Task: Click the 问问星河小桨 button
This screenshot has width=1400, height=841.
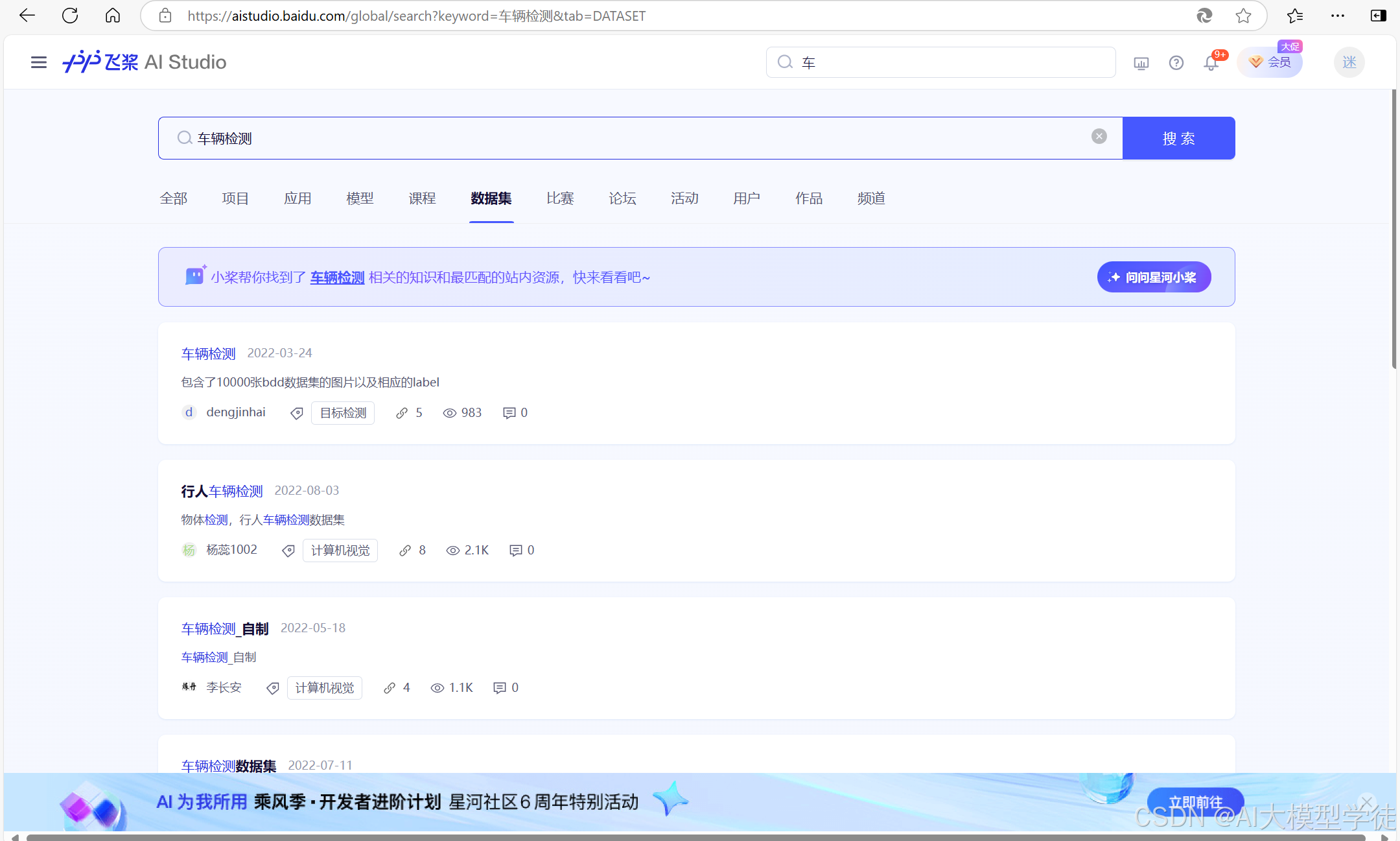Action: coord(1154,277)
